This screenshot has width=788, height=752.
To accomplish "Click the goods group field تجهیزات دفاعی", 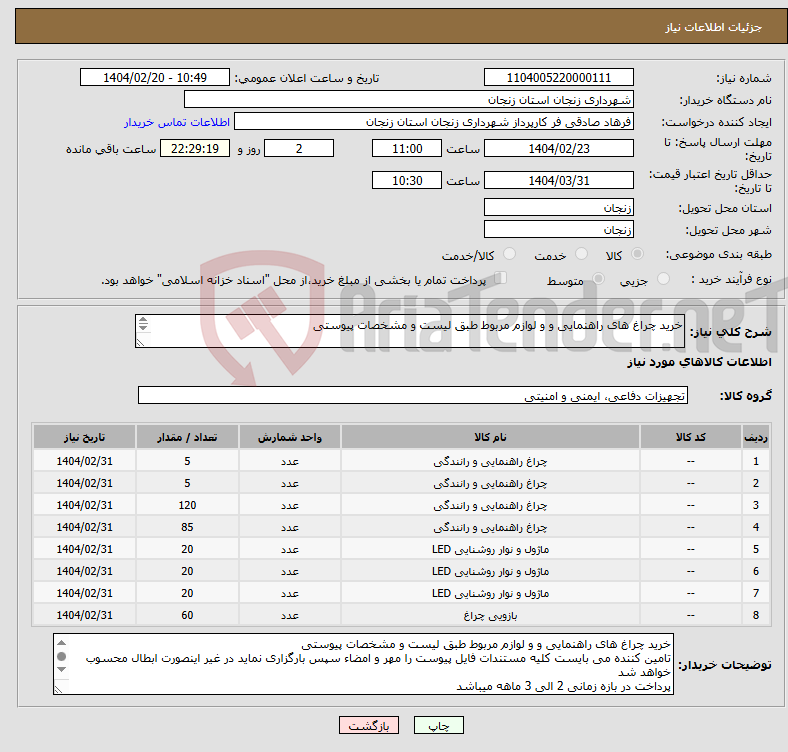I will tap(413, 396).
